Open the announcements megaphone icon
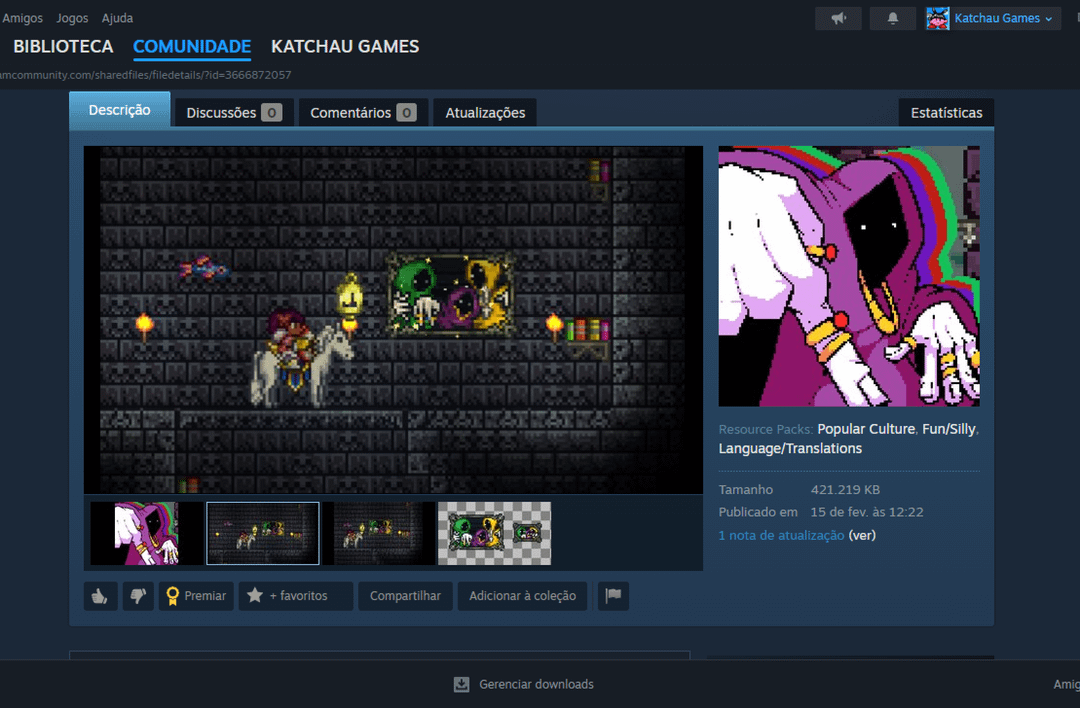The width and height of the screenshot is (1080, 708). 838,18
